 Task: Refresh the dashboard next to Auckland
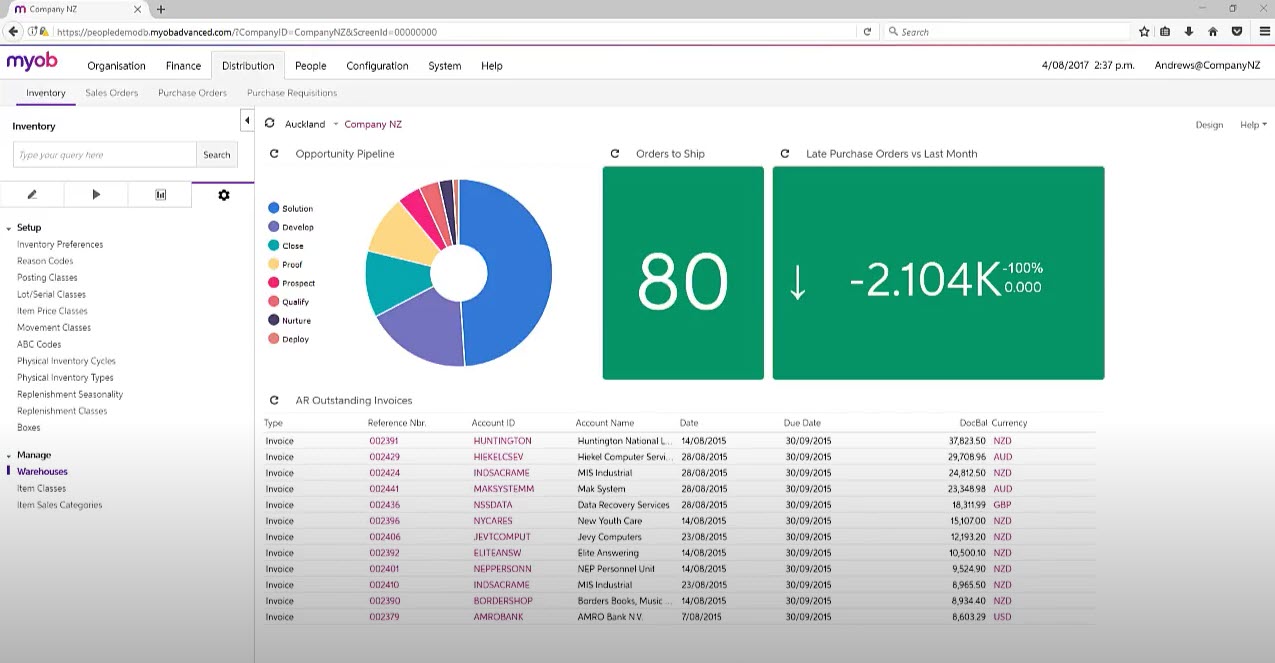pyautogui.click(x=269, y=124)
